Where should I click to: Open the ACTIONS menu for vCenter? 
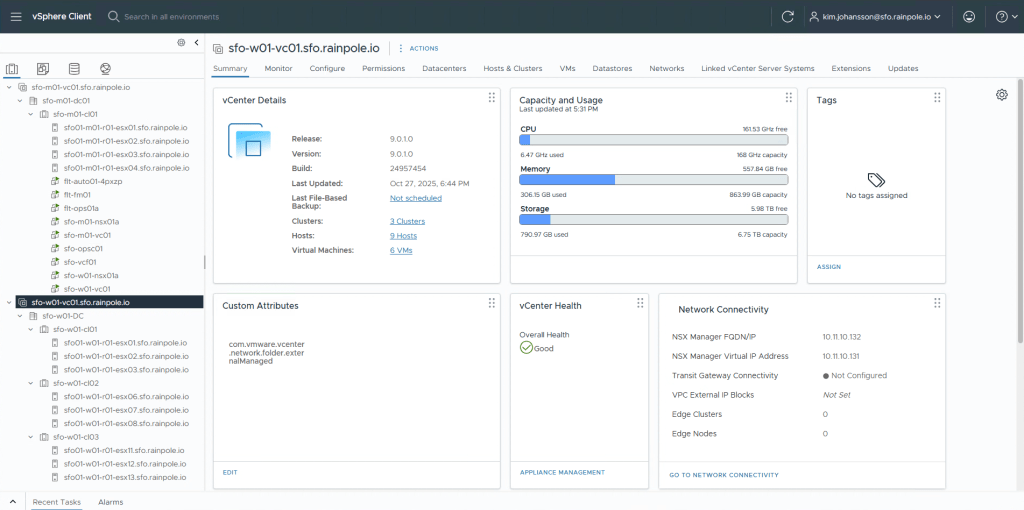tap(419, 48)
